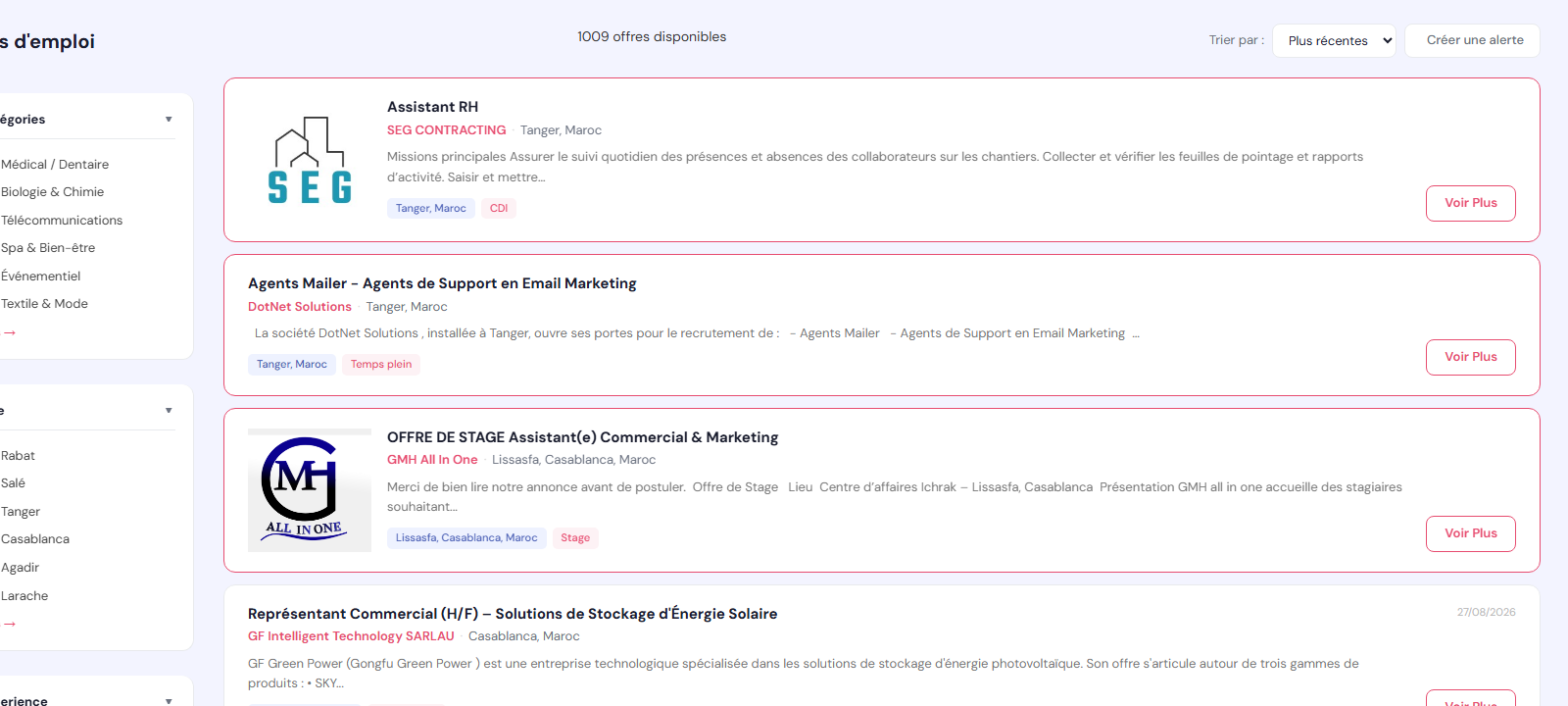
Task: Click 'Voir Plus' on the Assistant RH offer
Action: (1471, 203)
